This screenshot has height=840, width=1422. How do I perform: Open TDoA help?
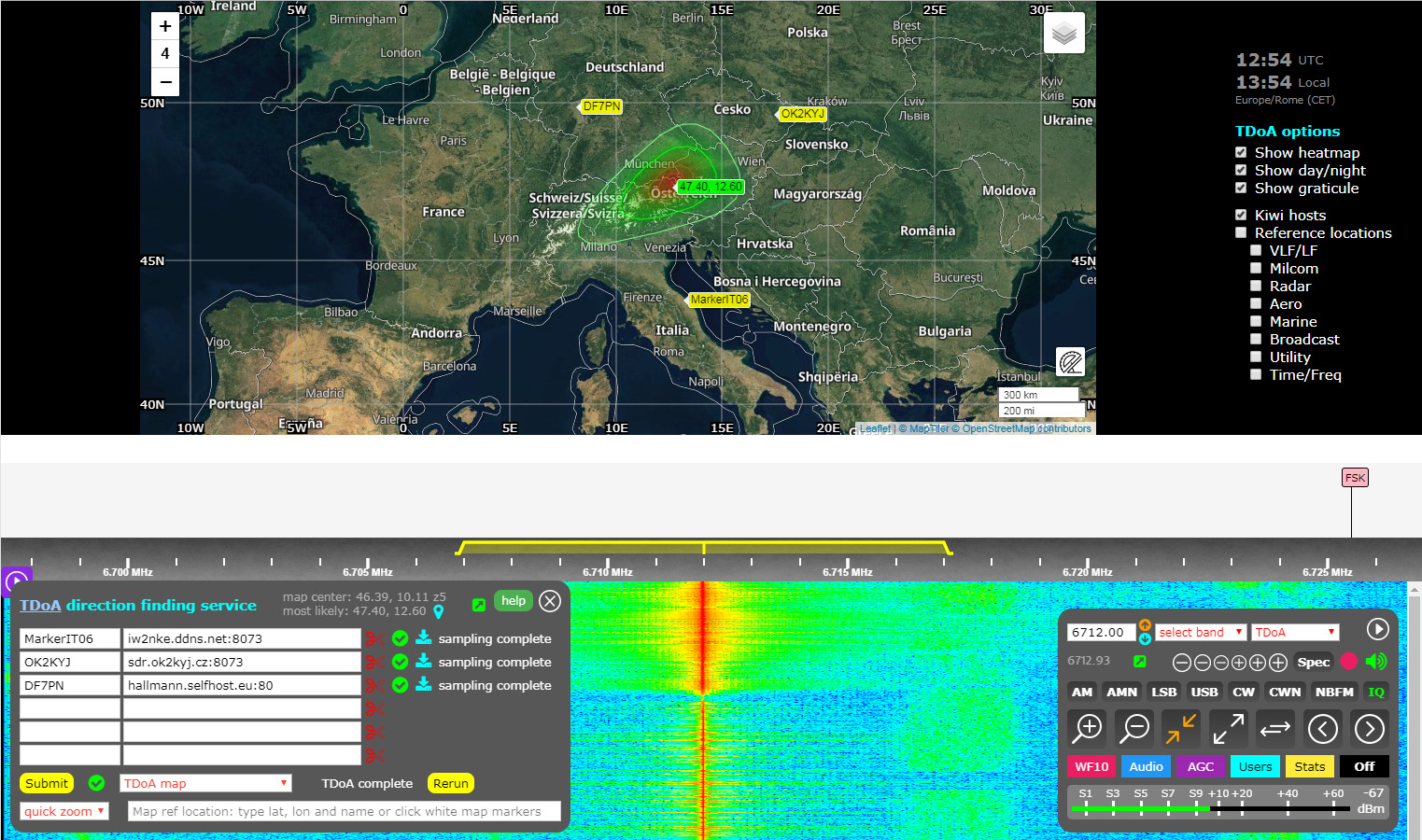click(x=514, y=601)
